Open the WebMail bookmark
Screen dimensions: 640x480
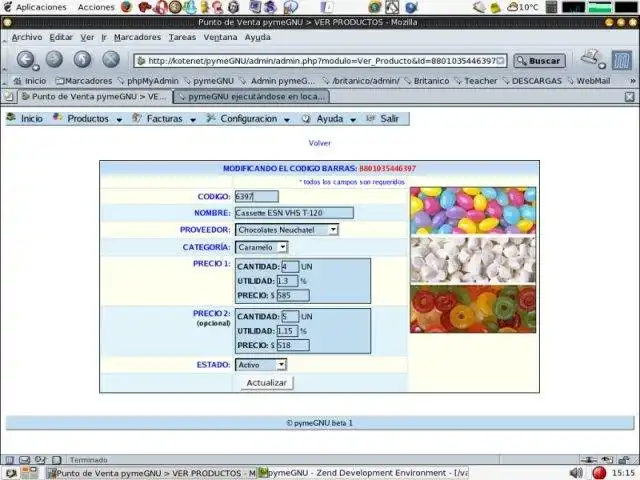pyautogui.click(x=589, y=81)
